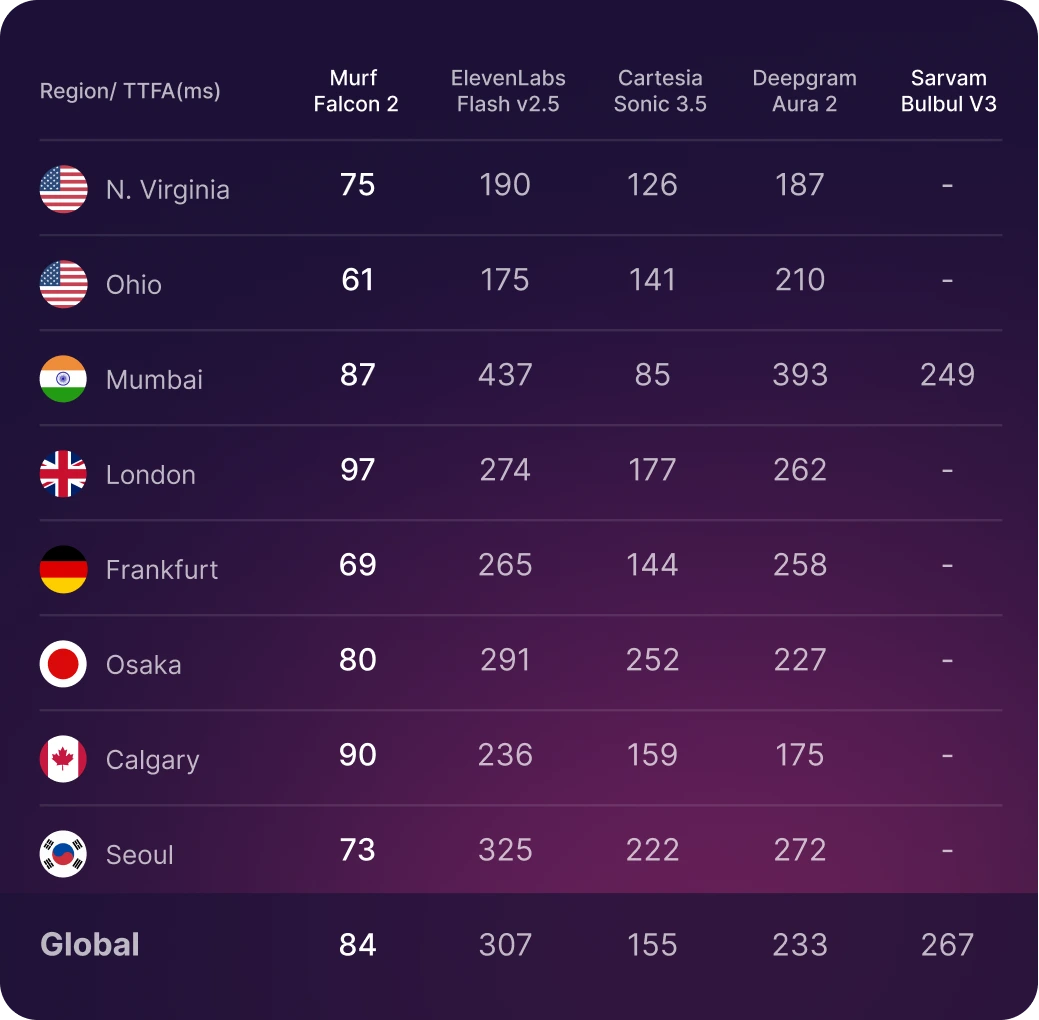
Task: Click the Region/ TTFA(ms) header label
Action: coord(130,91)
